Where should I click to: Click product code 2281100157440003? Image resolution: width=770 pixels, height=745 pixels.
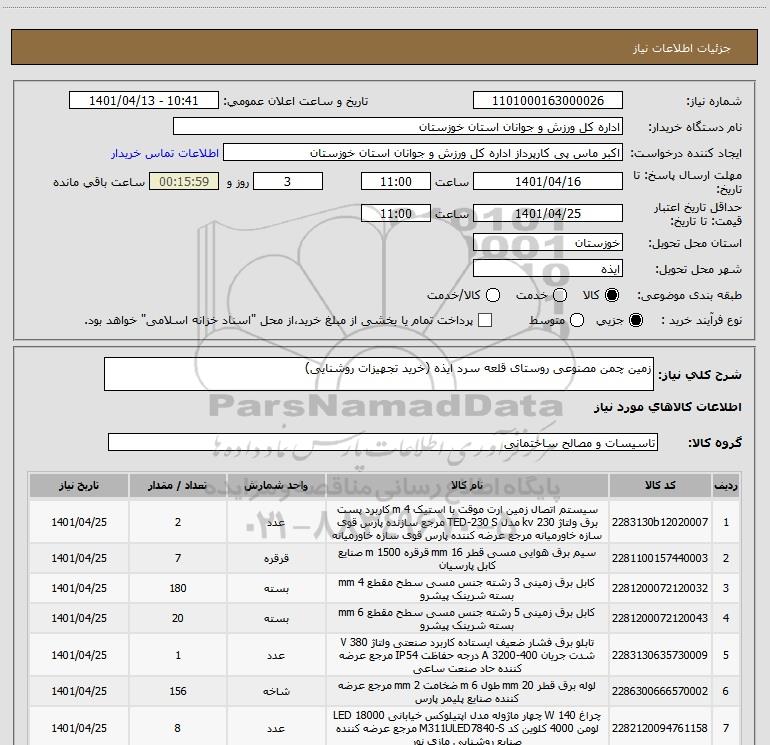click(660, 558)
